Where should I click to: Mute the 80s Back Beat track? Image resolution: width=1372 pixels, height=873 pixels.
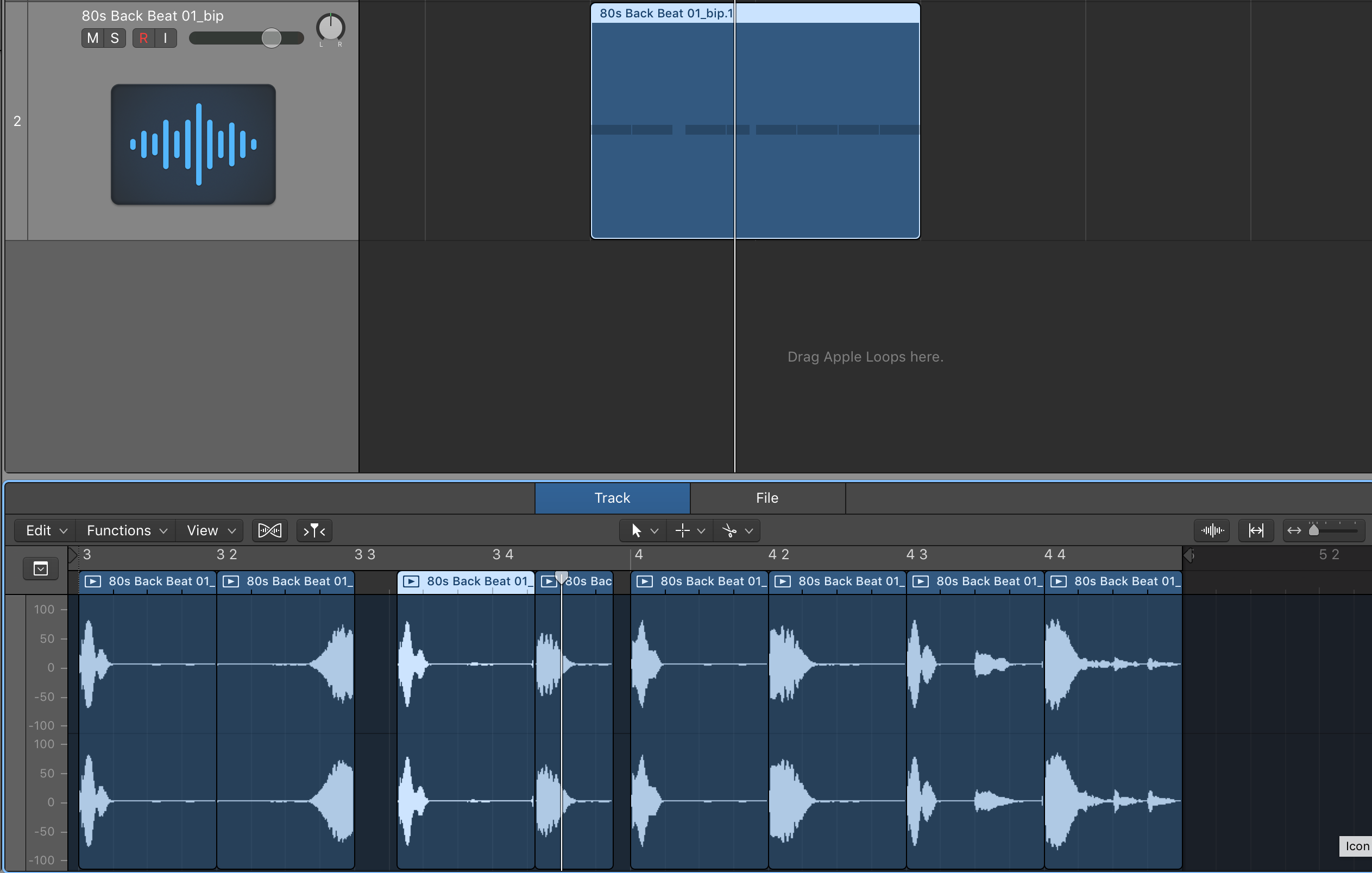92,38
